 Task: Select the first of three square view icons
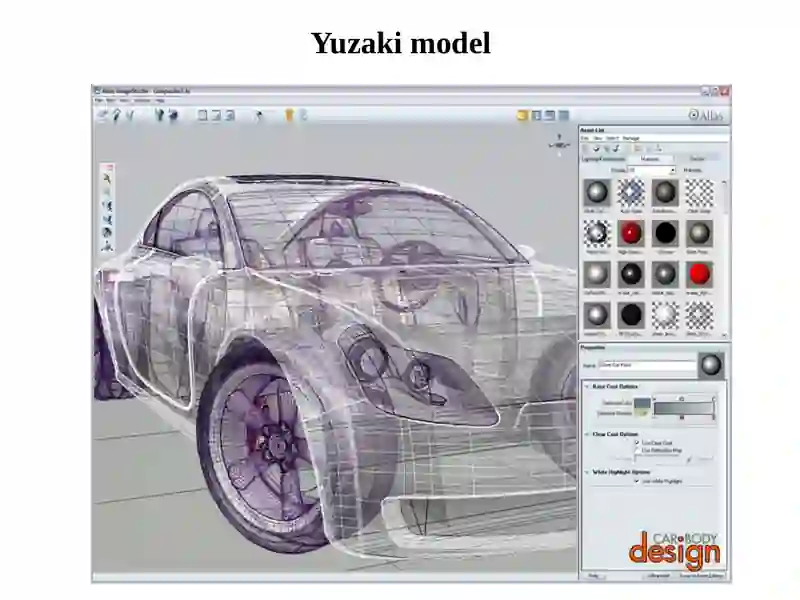tap(203, 115)
